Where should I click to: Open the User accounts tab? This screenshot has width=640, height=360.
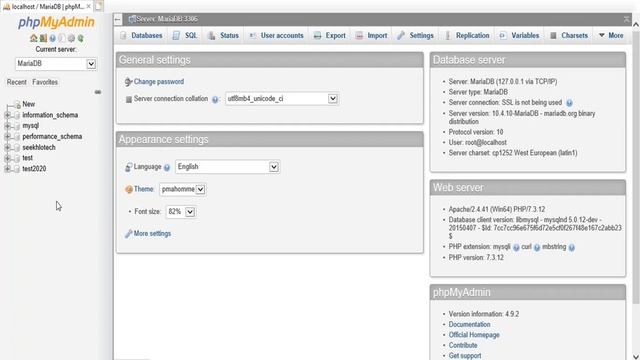(276, 36)
